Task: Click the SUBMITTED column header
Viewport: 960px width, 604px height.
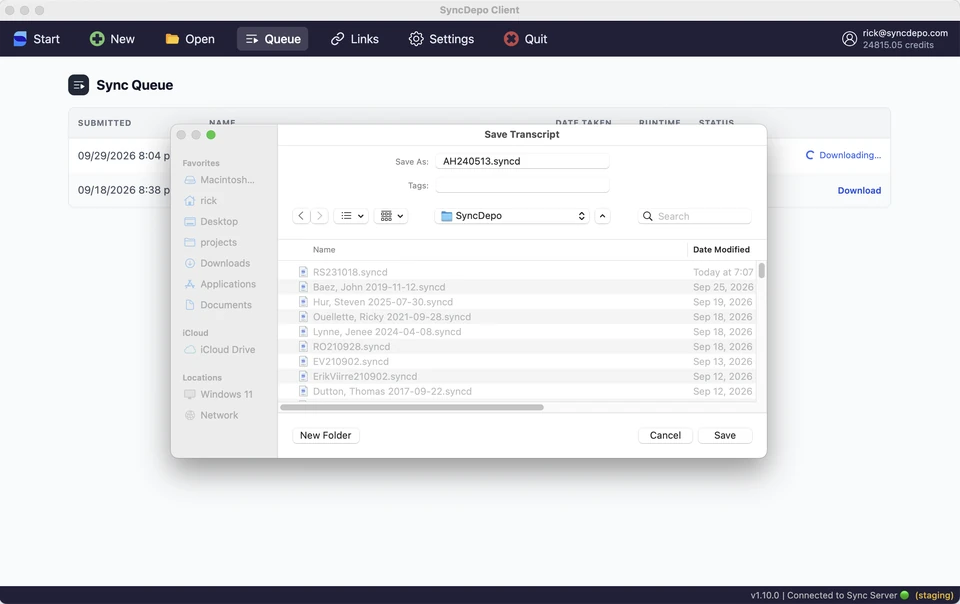Action: coord(105,123)
